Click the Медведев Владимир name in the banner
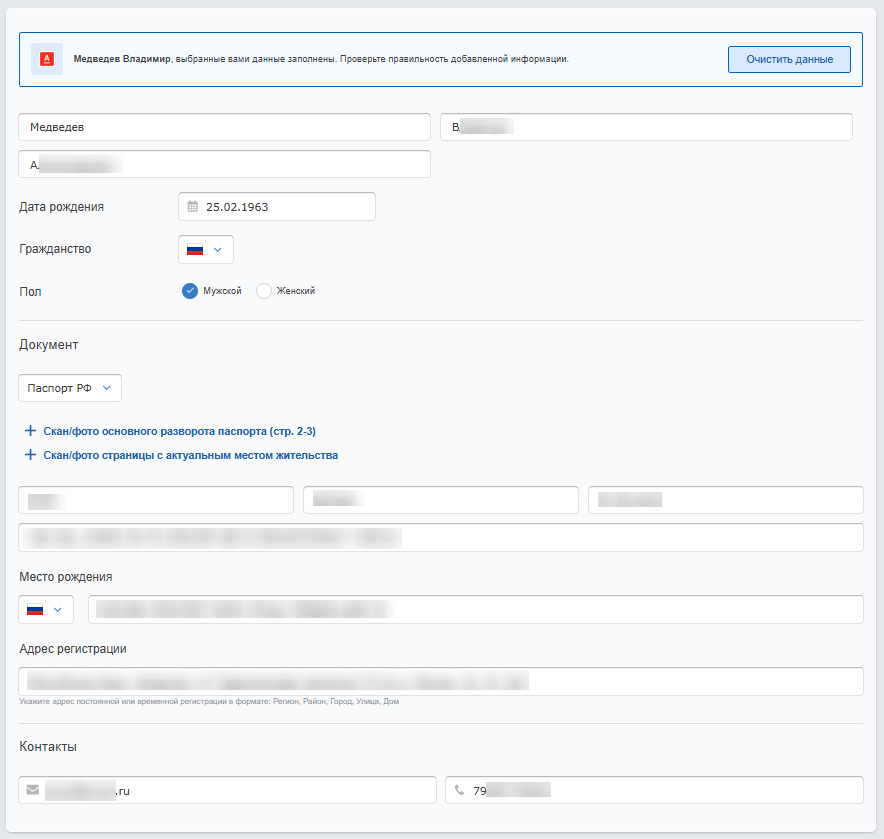 tap(122, 59)
